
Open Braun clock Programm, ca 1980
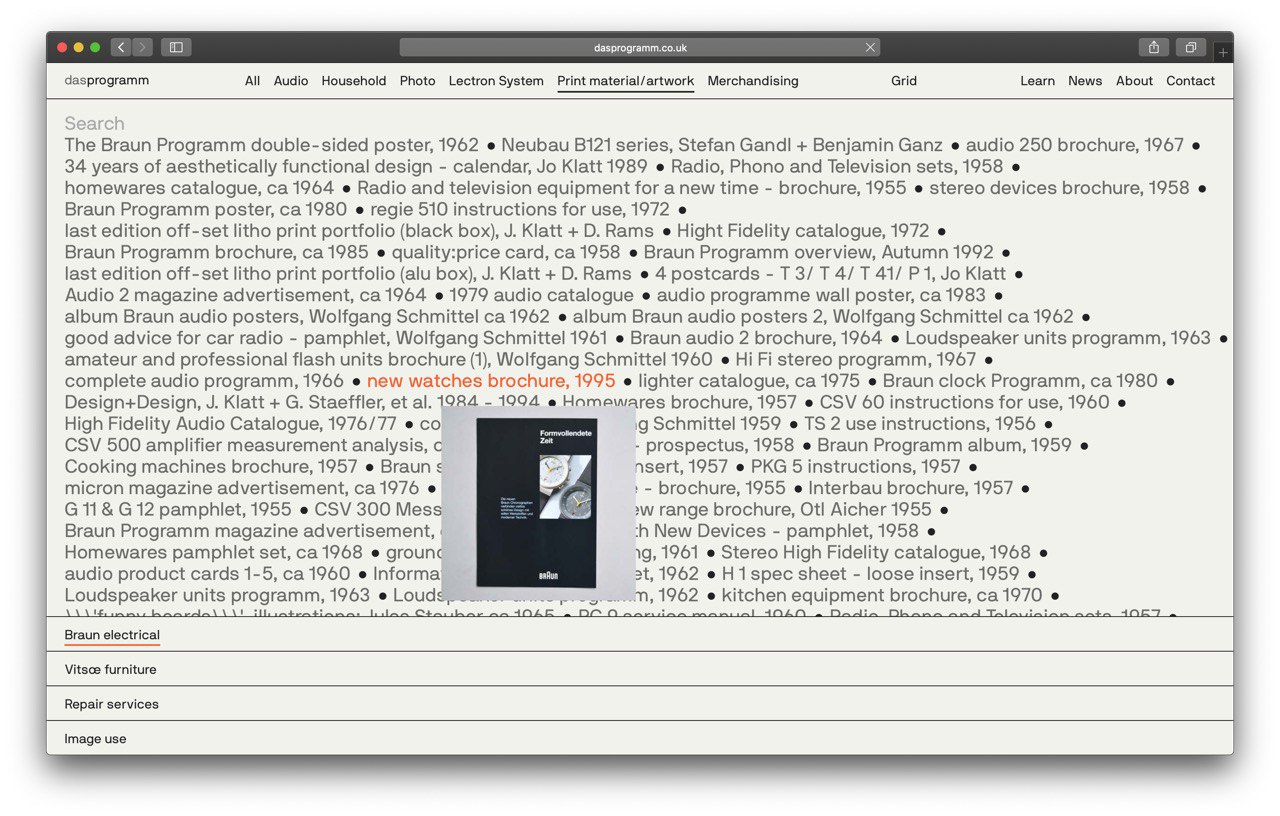[1020, 381]
